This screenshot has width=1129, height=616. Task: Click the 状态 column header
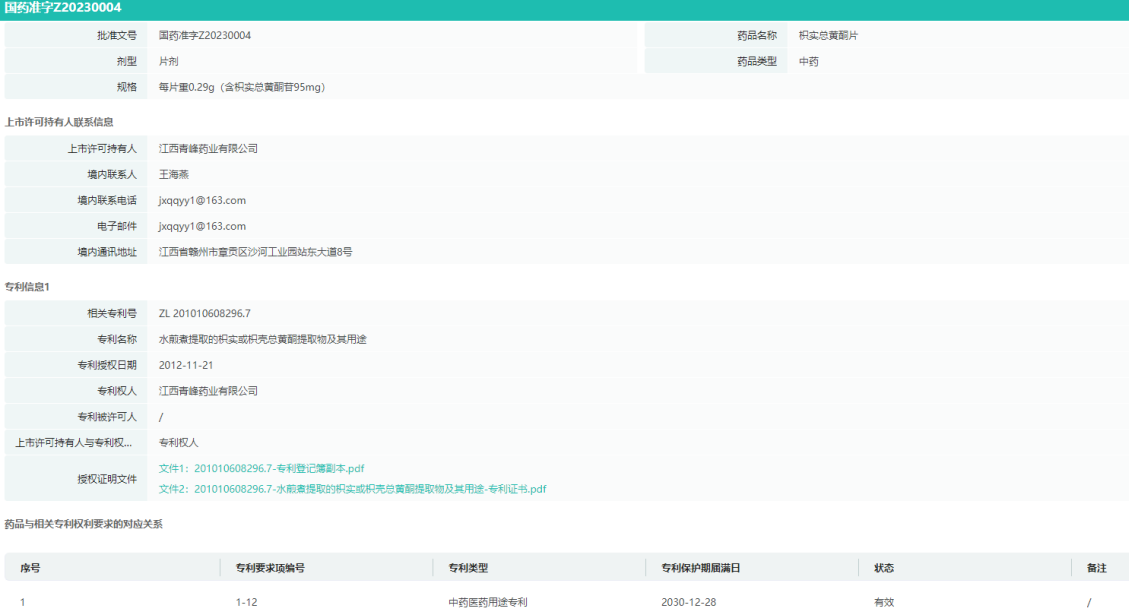(884, 568)
